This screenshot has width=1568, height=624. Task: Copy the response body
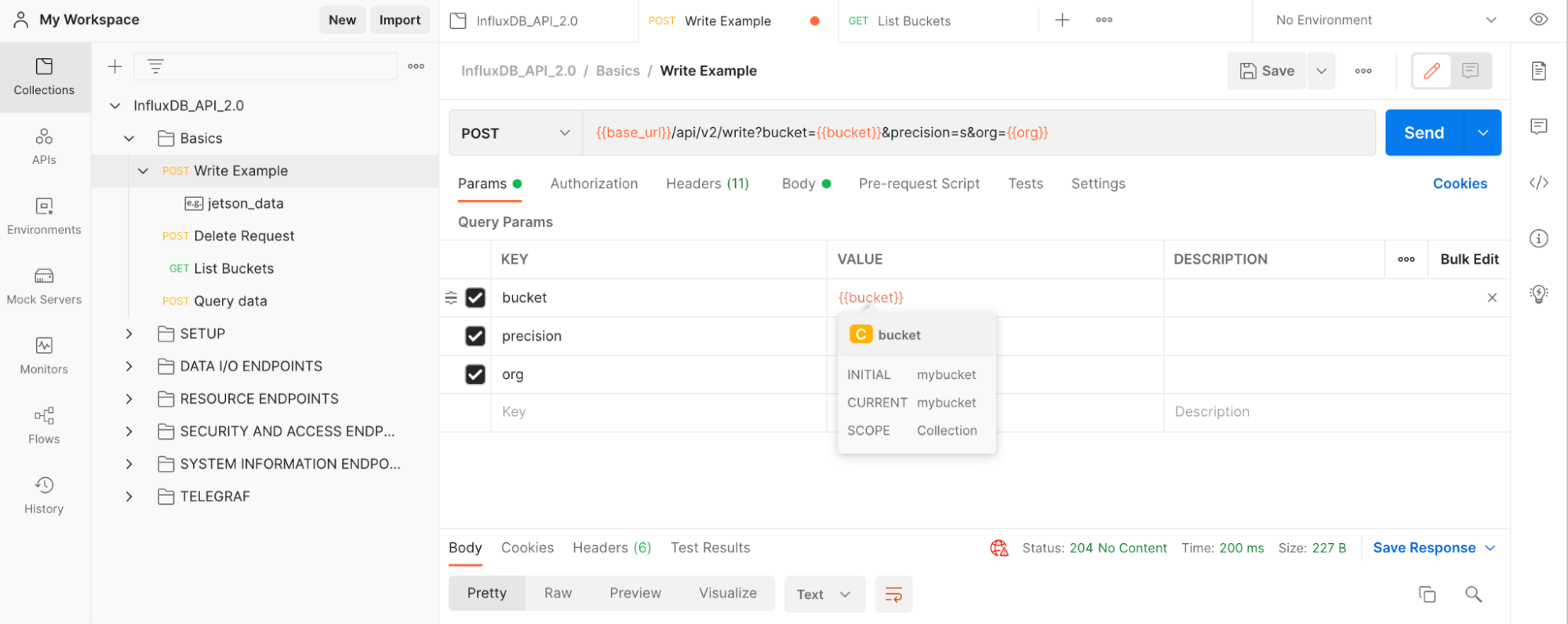[1428, 594]
